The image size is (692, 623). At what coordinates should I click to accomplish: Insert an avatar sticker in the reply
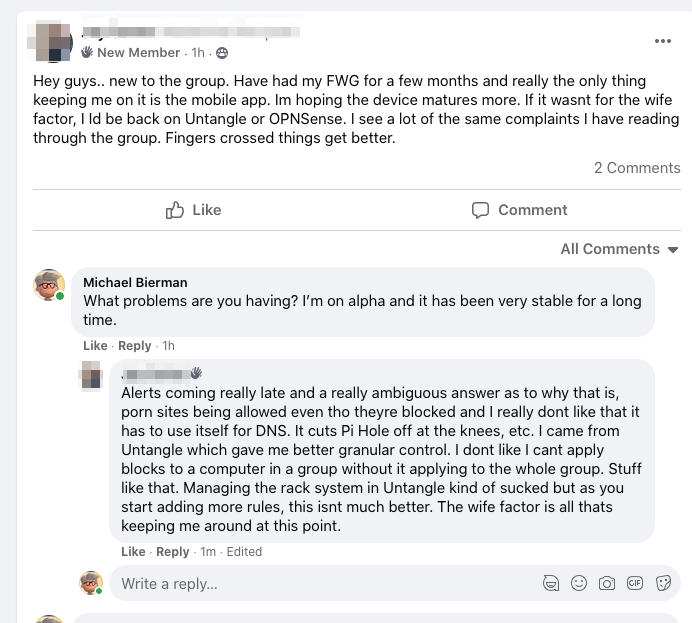click(551, 583)
